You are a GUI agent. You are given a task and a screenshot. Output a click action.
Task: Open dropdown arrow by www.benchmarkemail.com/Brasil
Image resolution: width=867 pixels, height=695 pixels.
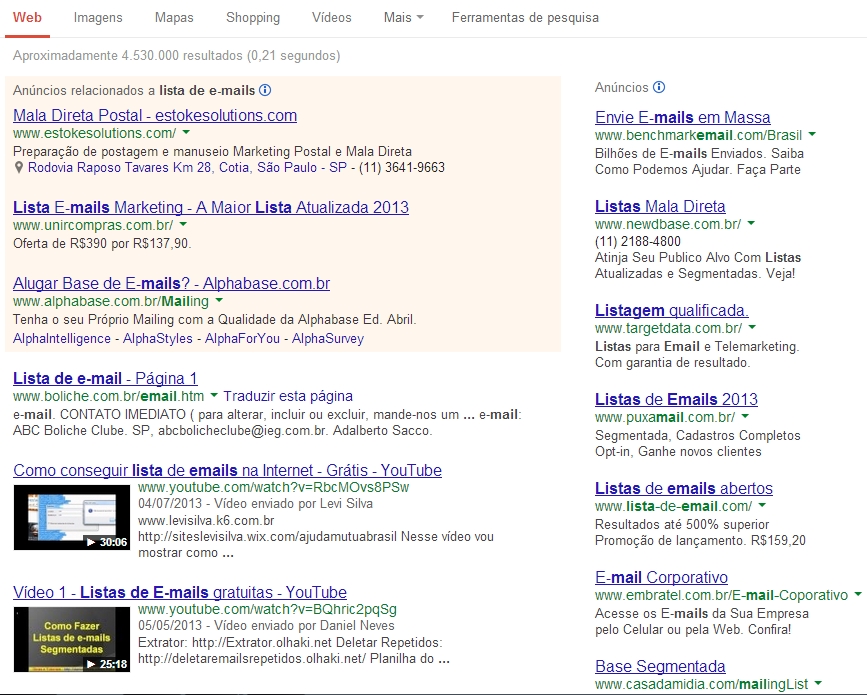tap(812, 135)
